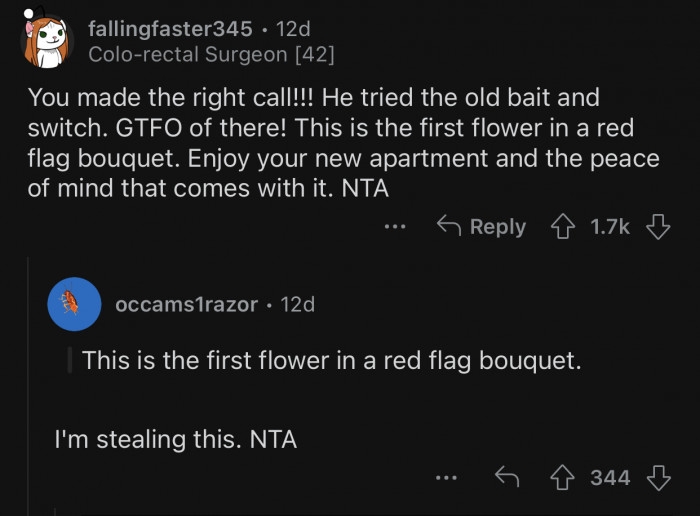The height and width of the screenshot is (516, 700).
Task: Click reply arrow on occams1razor's comment
Action: [509, 478]
